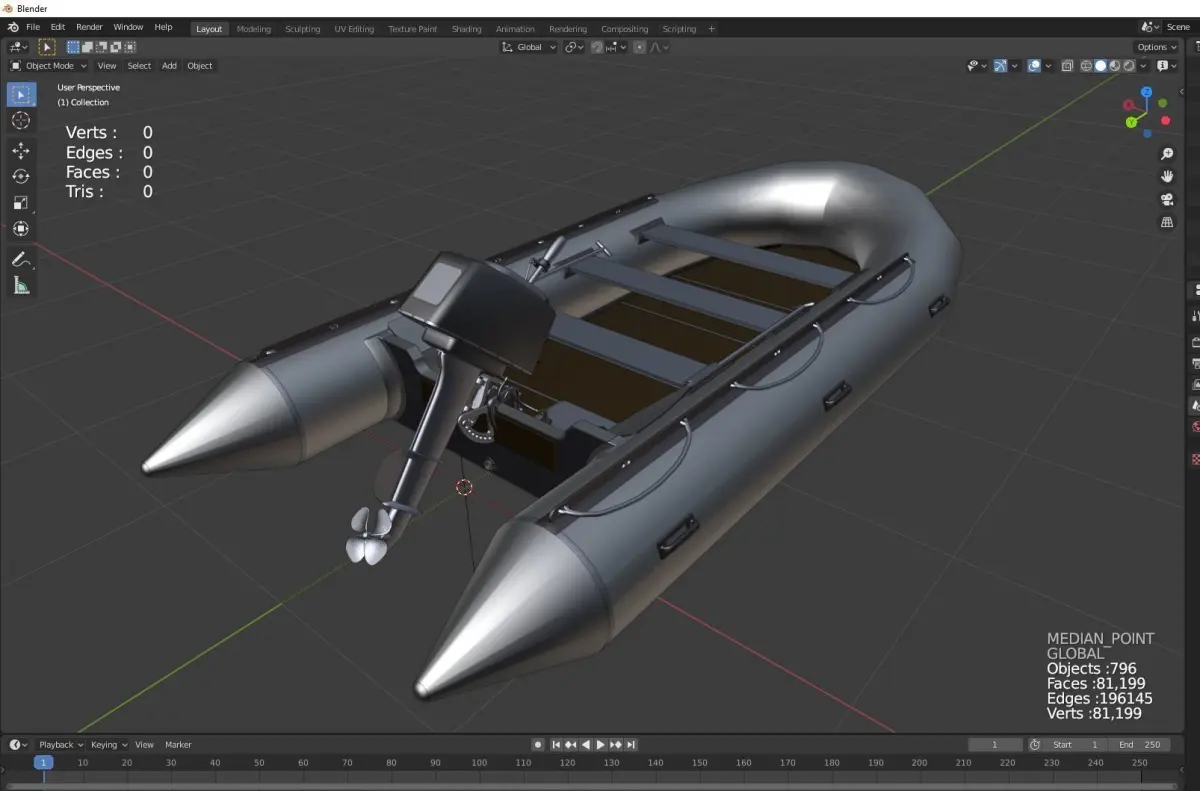The width and height of the screenshot is (1200, 791).
Task: Toggle viewport overlays display
Action: pyautogui.click(x=1034, y=66)
